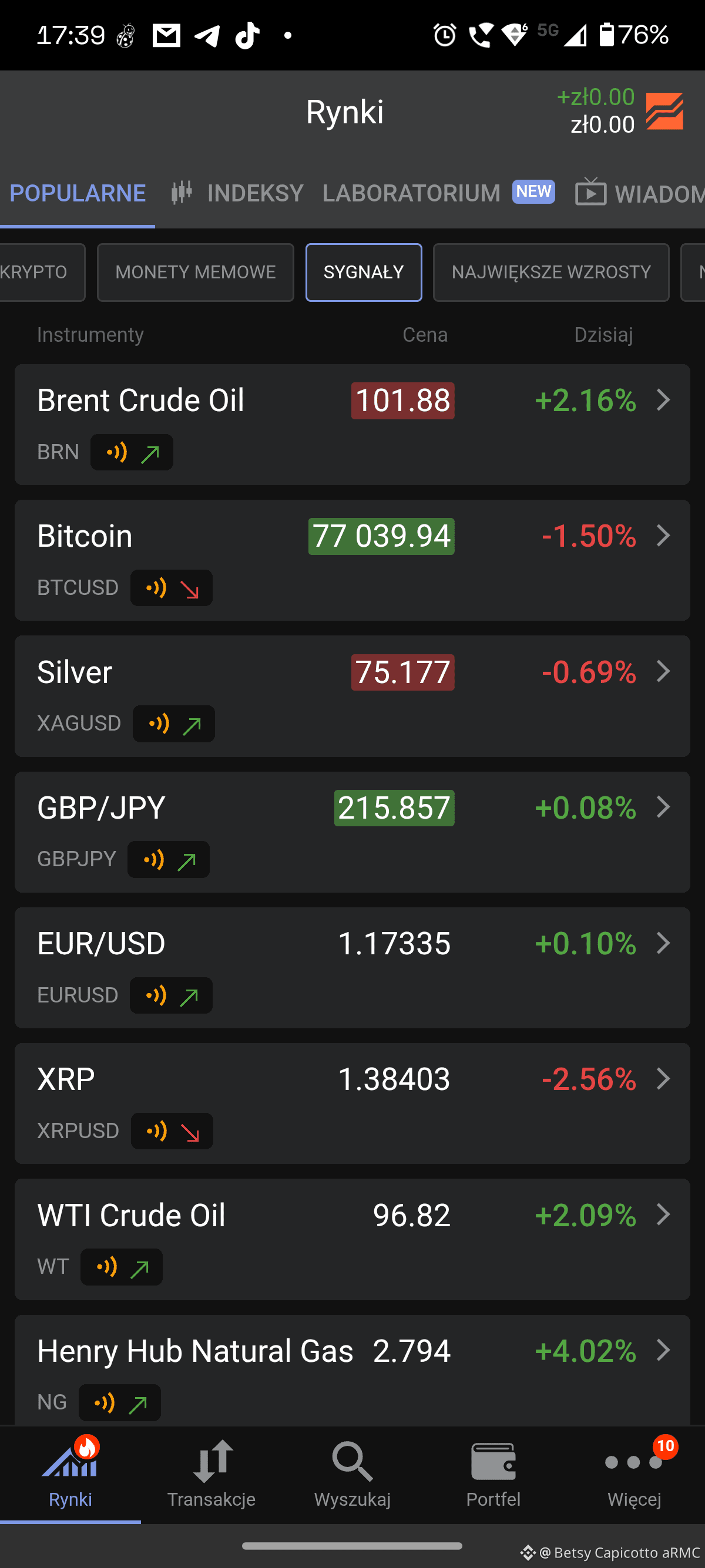Open the EUR/USD instrument
705x1568 pixels.
coord(352,968)
